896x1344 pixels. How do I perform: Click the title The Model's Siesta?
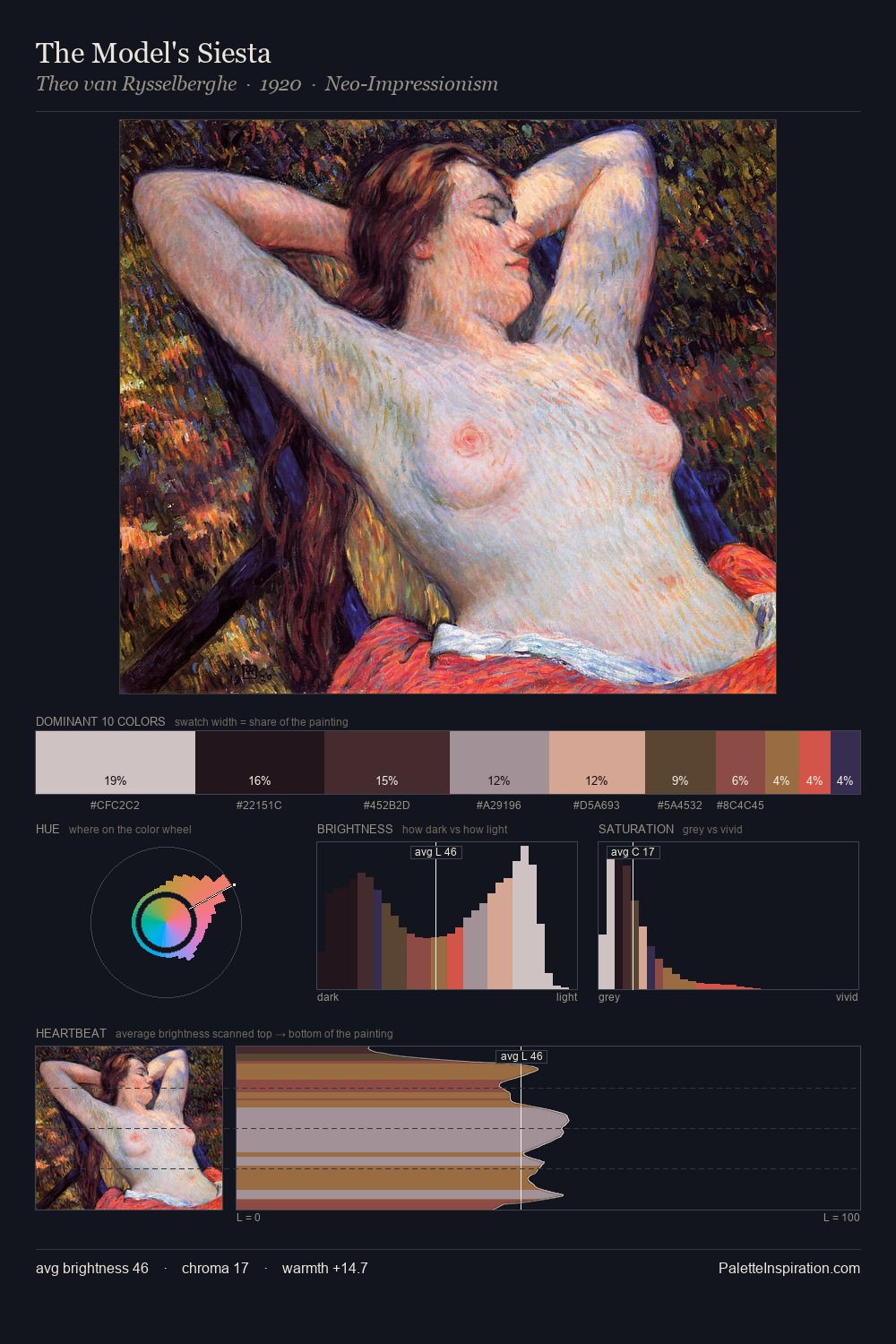[153, 54]
